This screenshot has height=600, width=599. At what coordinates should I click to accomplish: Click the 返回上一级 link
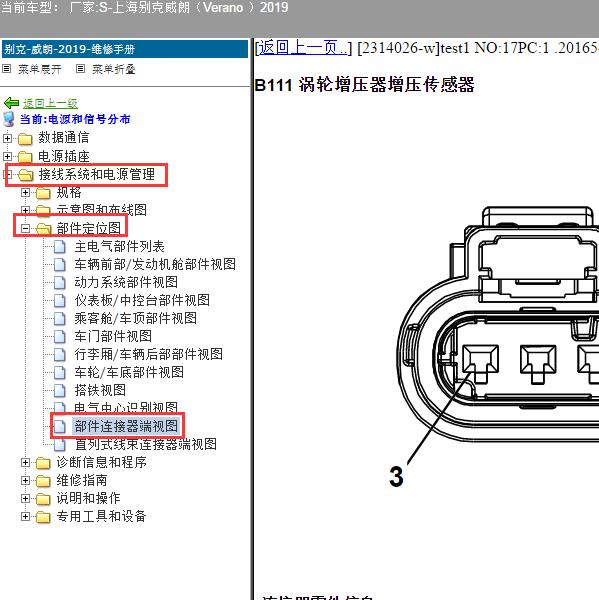coord(51,103)
